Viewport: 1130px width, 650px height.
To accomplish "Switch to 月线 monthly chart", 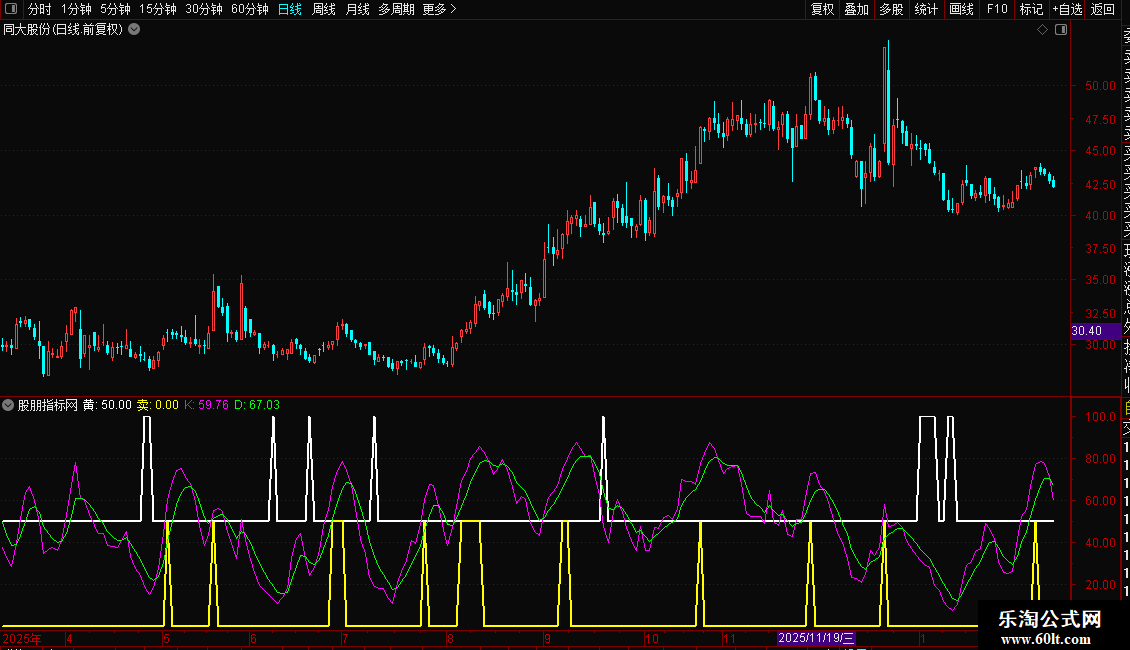I will tap(357, 9).
